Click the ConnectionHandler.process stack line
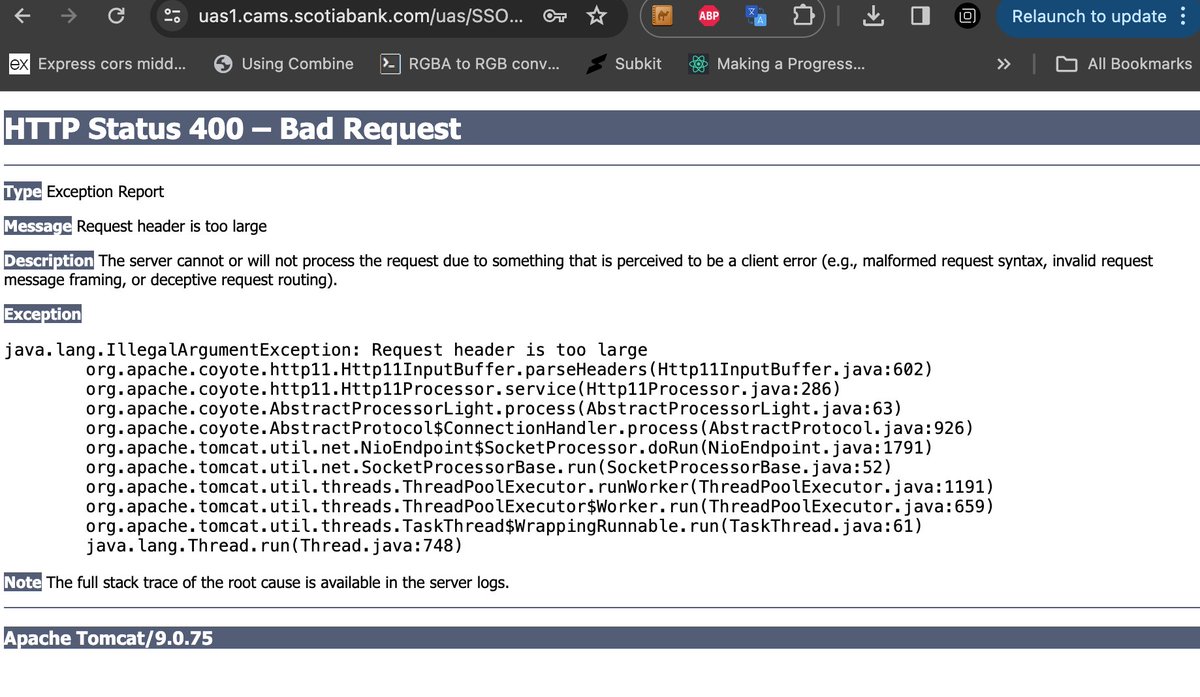Image resolution: width=1200 pixels, height=697 pixels. coord(530,428)
